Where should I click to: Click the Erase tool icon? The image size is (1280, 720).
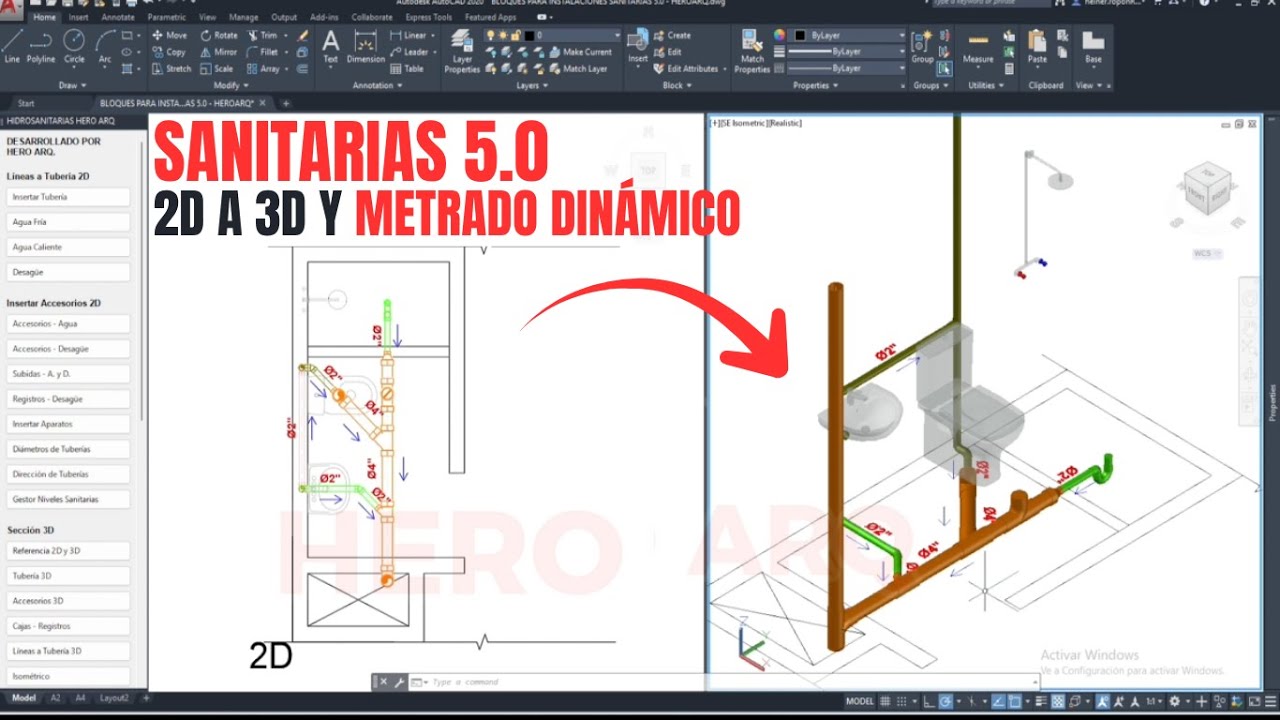303,35
